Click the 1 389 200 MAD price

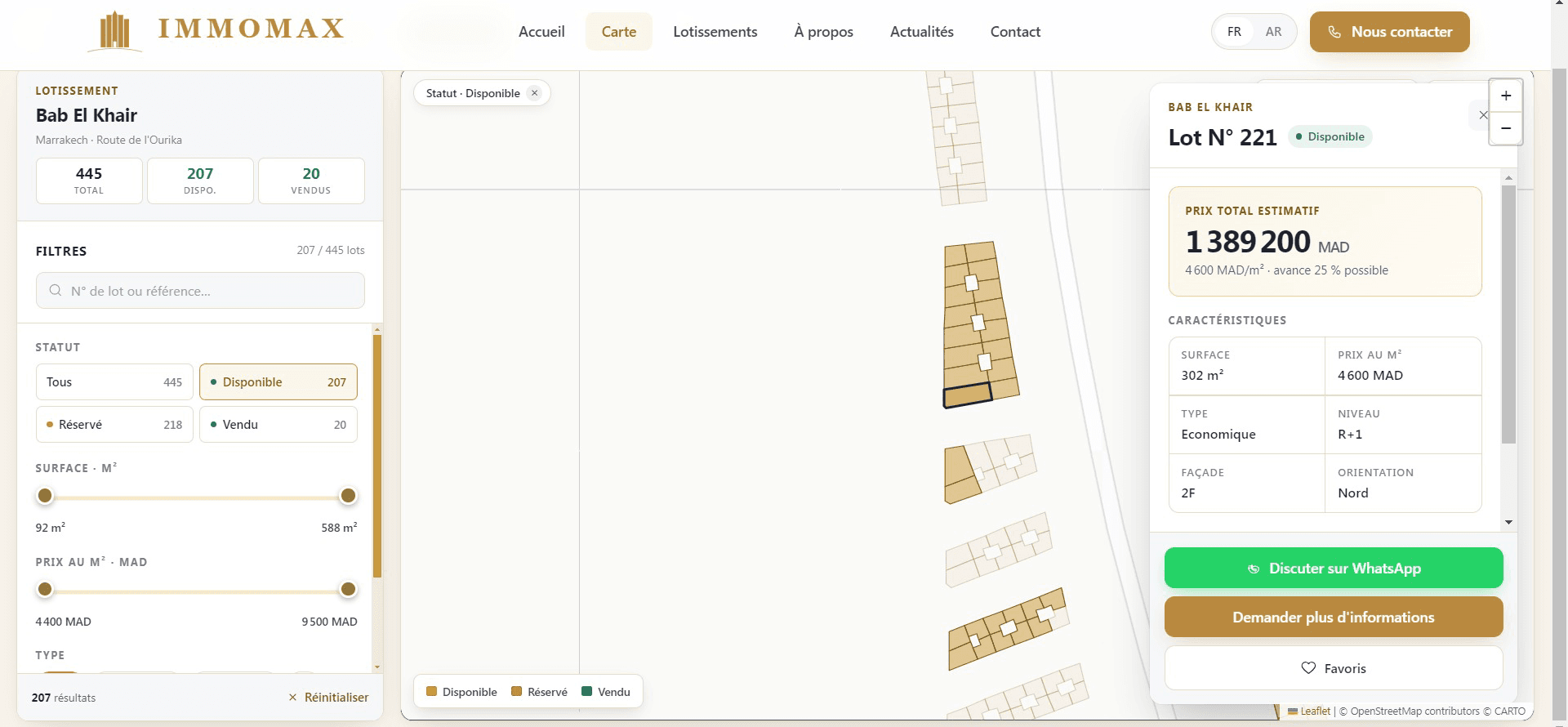(x=1267, y=243)
